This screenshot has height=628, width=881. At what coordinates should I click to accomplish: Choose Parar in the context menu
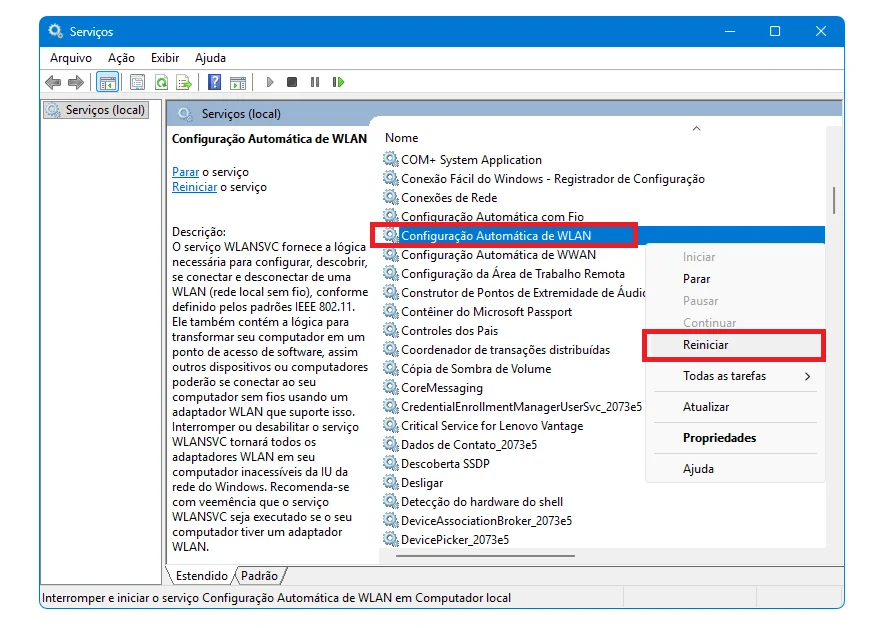coord(697,279)
